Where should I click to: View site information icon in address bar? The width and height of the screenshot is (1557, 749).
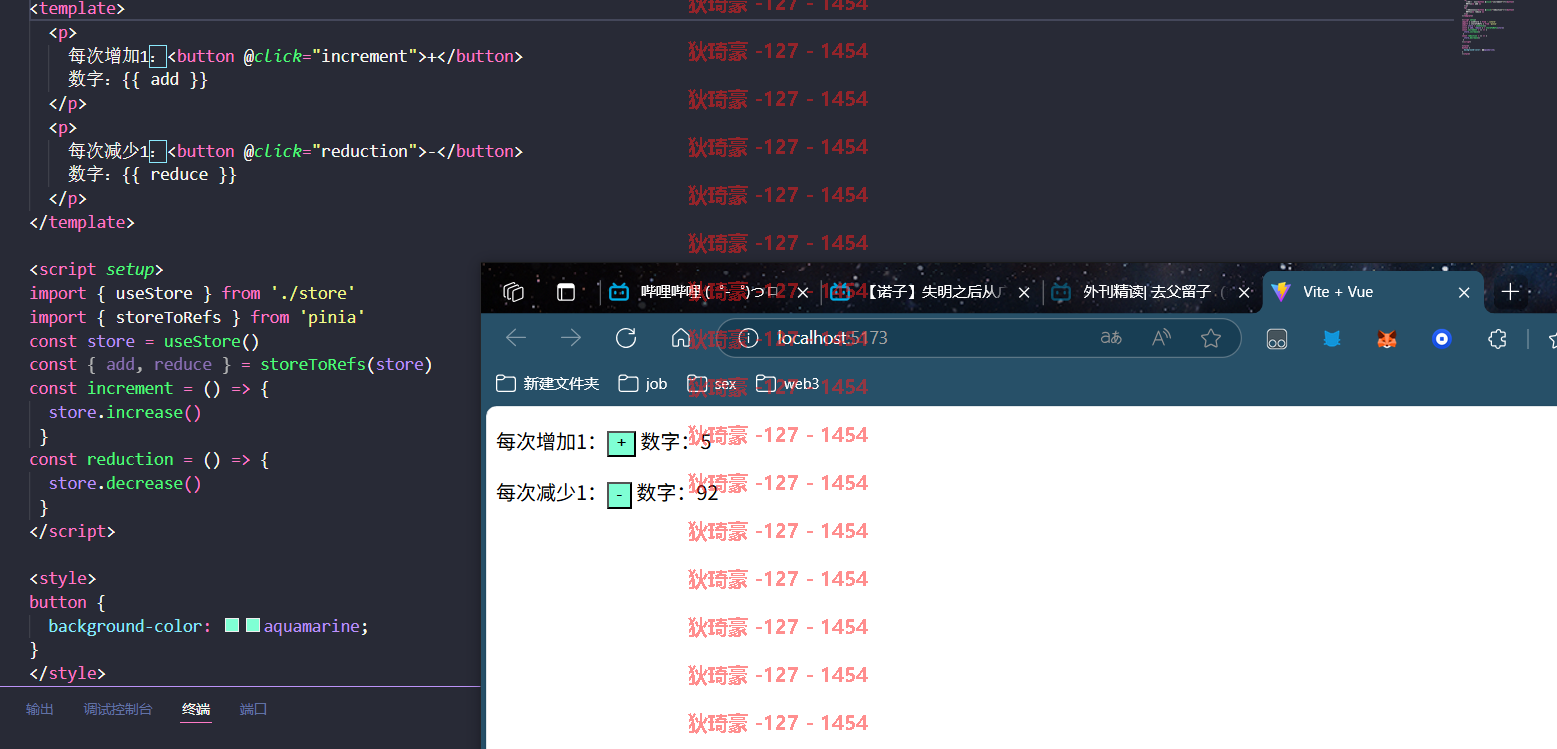click(x=748, y=338)
